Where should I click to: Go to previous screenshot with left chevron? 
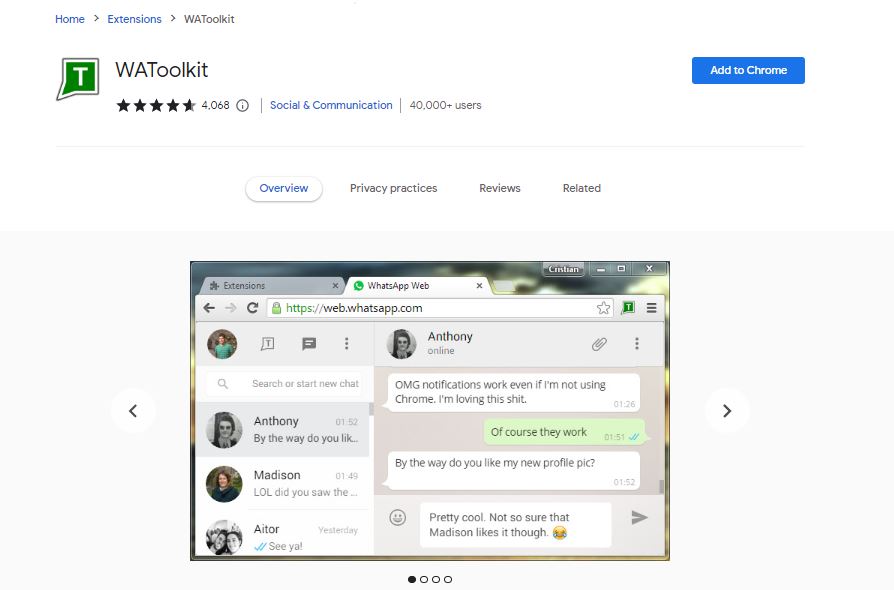click(133, 411)
